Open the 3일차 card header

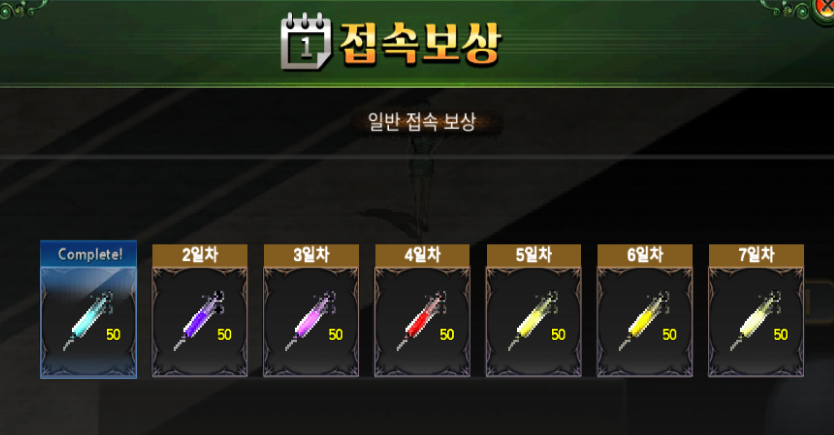click(311, 255)
